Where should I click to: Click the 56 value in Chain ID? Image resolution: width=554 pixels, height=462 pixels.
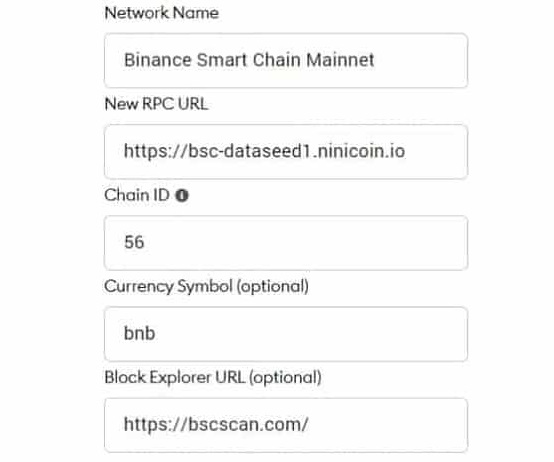click(134, 242)
